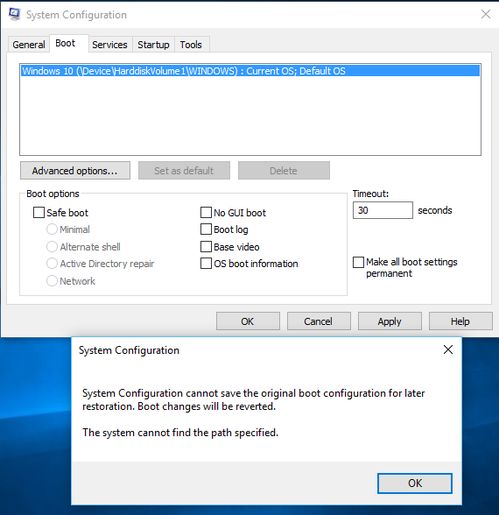Open the Tools tab
The image size is (499, 515).
point(191,44)
